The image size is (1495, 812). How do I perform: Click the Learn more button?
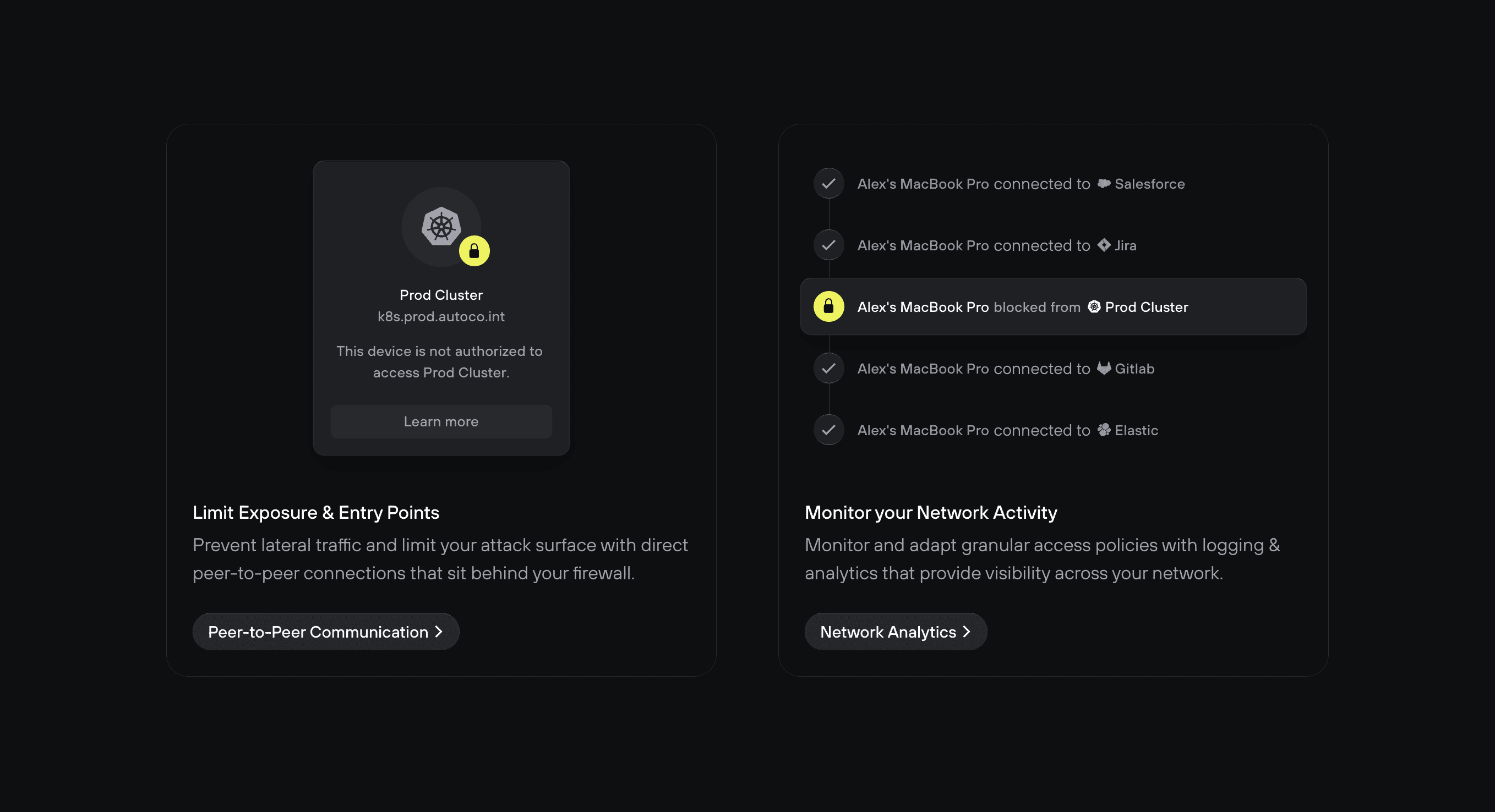point(441,421)
